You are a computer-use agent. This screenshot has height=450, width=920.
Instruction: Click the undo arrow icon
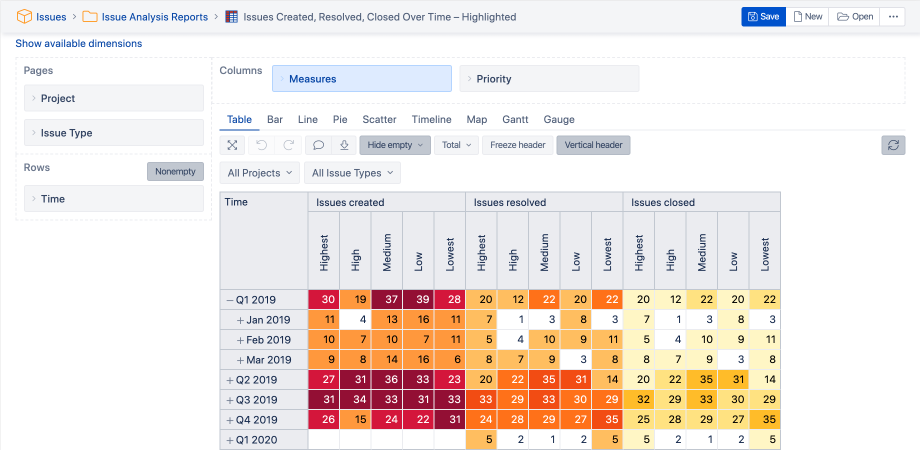[262, 146]
